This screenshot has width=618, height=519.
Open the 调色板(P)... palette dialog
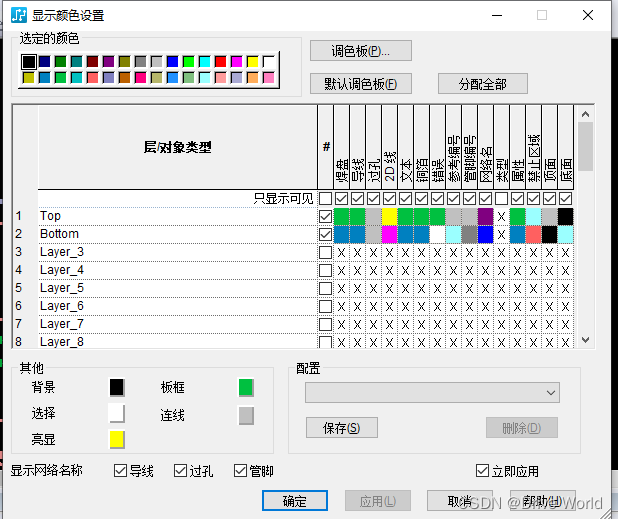(361, 51)
